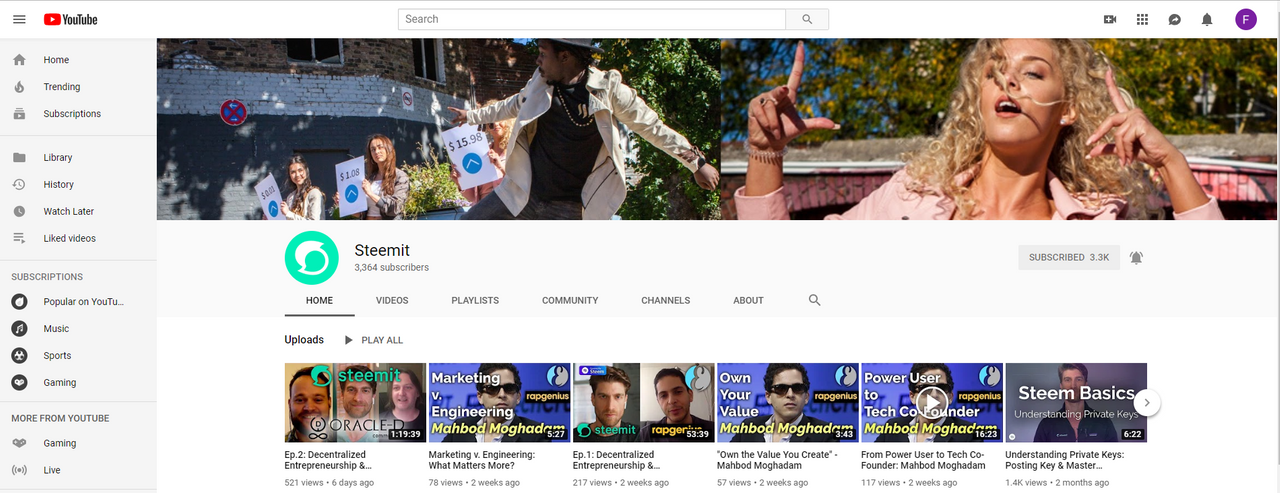Open the YouTube apps grid icon
This screenshot has height=493, width=1280.
click(1143, 19)
